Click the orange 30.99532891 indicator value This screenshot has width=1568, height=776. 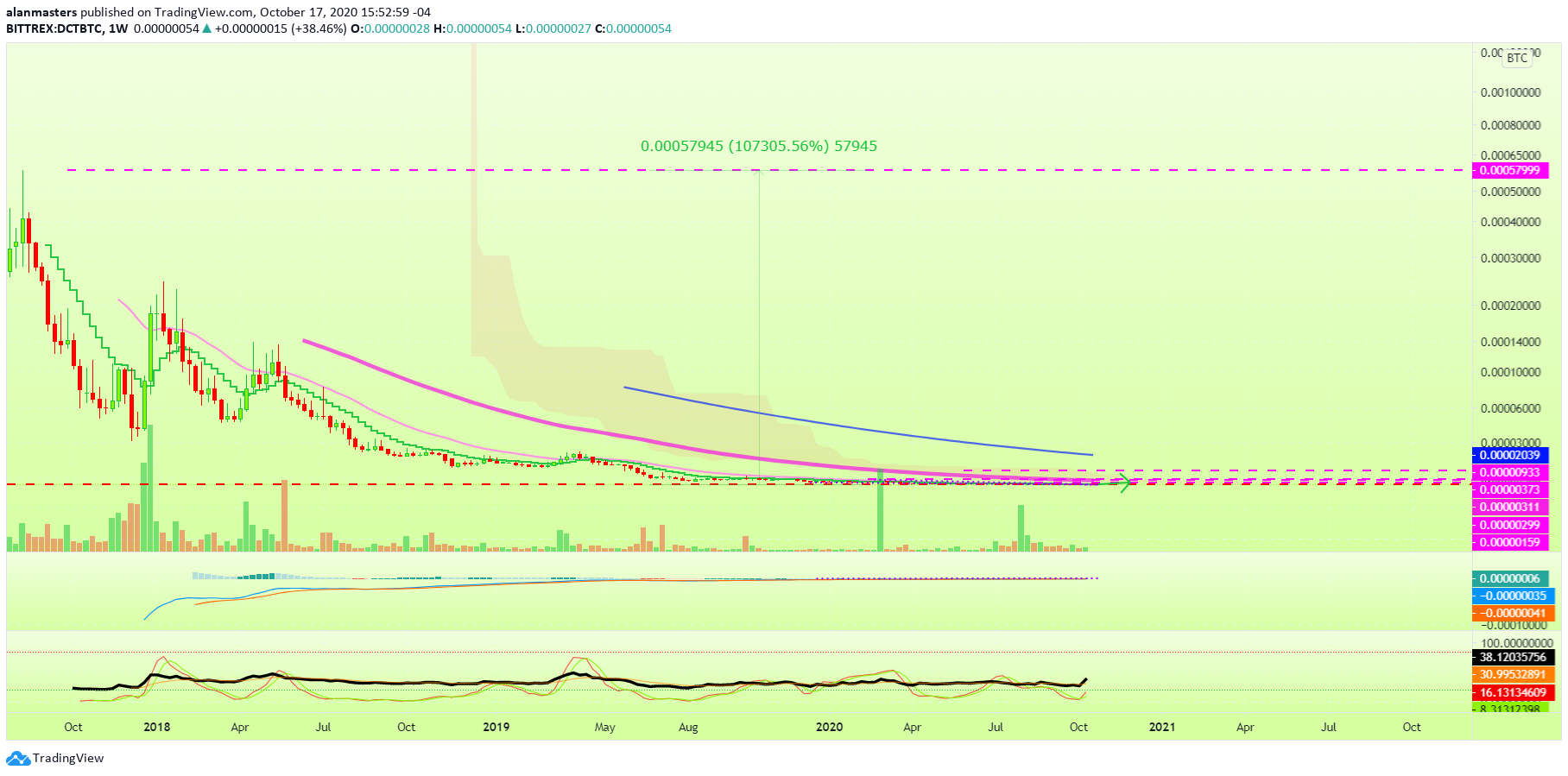(x=1514, y=674)
